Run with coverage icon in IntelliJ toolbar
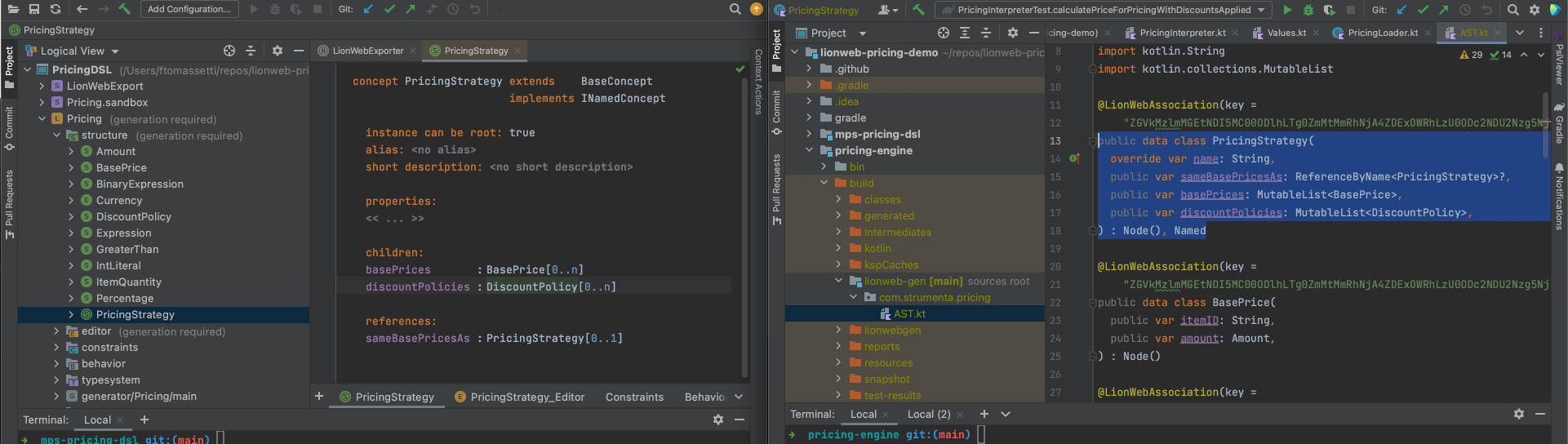The width and height of the screenshot is (1568, 444). coord(1330,10)
